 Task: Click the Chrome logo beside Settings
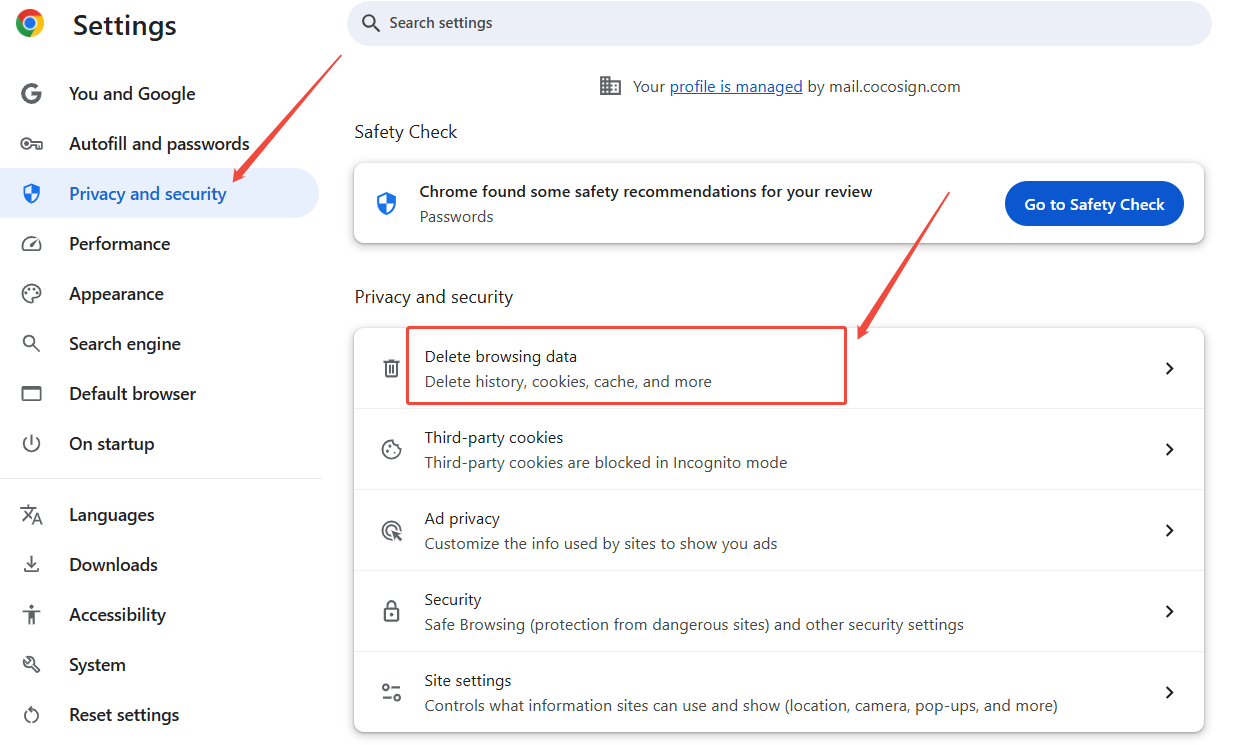click(x=30, y=23)
